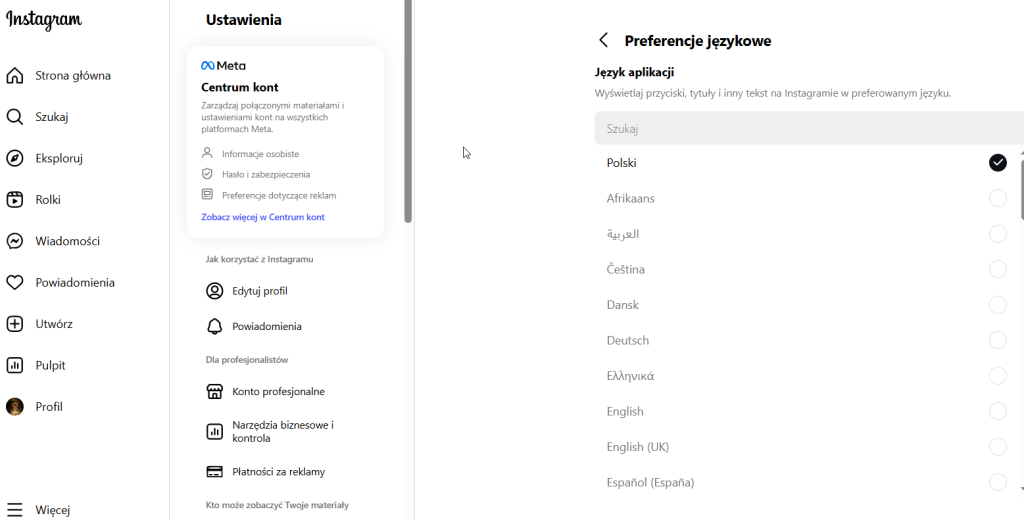This screenshot has height=520, width=1024.
Task: Click the Utwórz plus icon
Action: click(15, 324)
